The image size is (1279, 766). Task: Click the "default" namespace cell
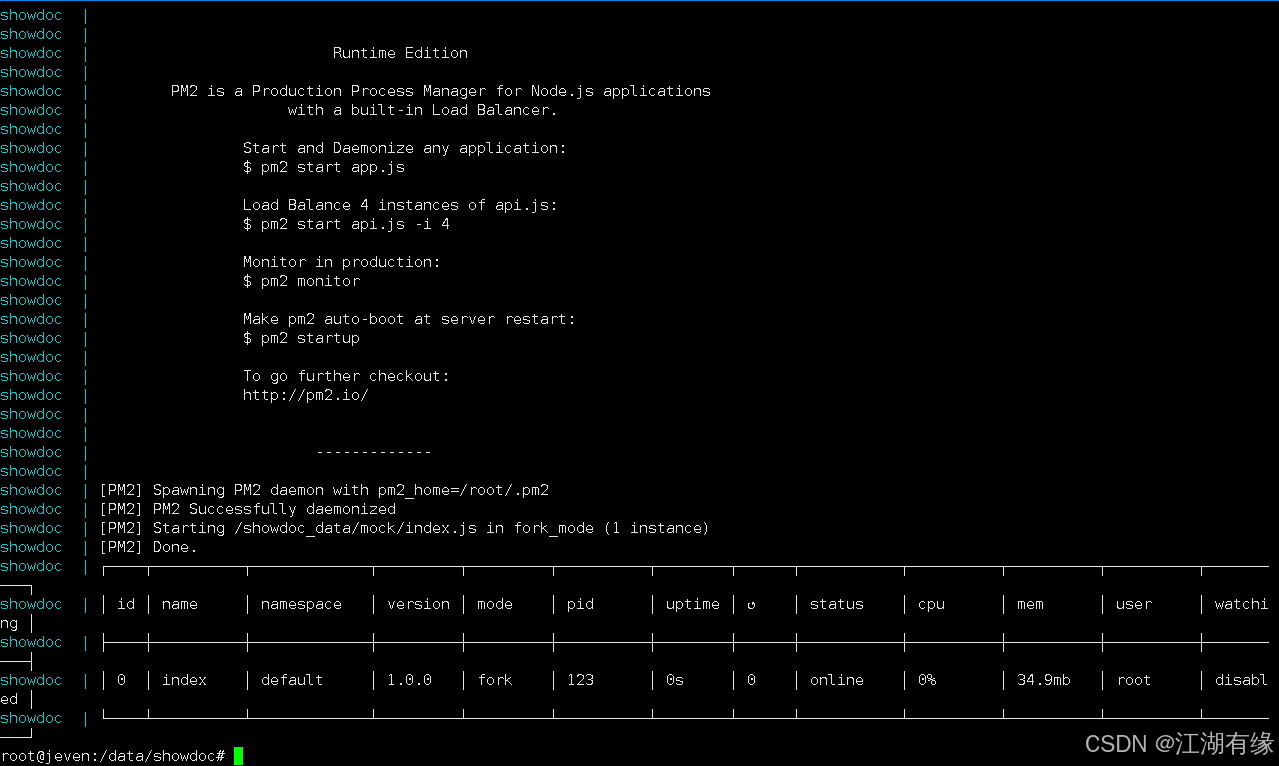click(x=292, y=680)
